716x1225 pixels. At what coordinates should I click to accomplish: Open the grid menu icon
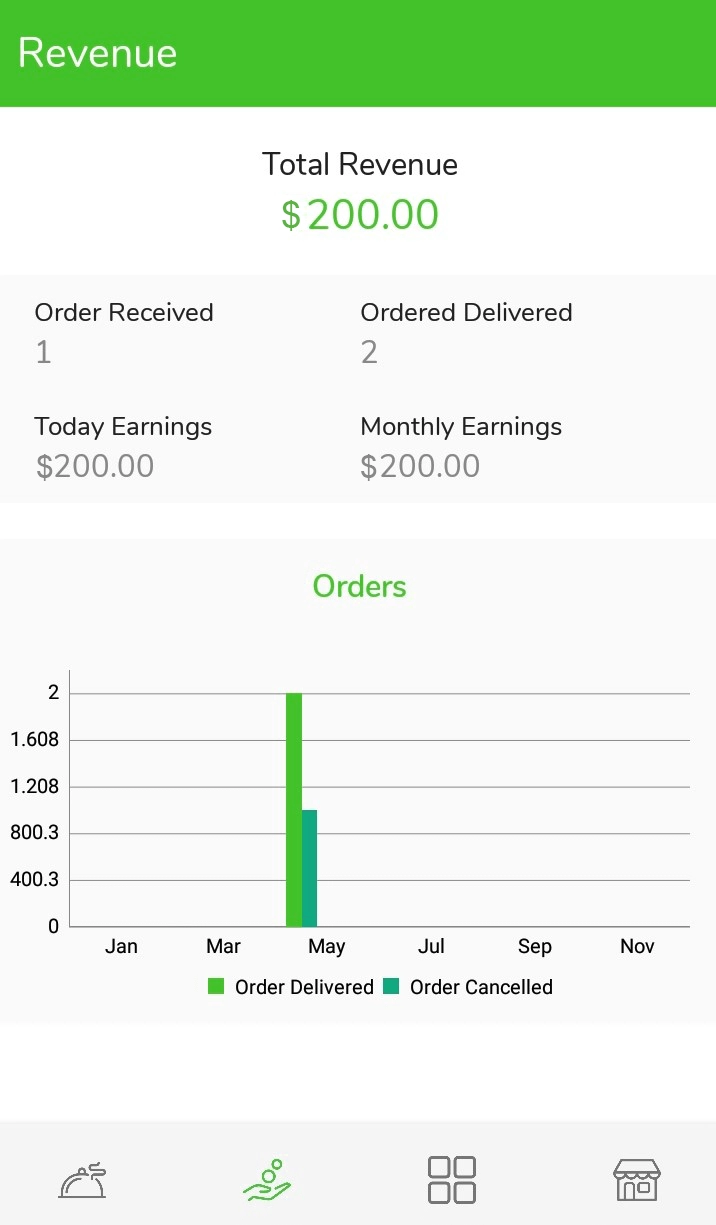point(451,1178)
